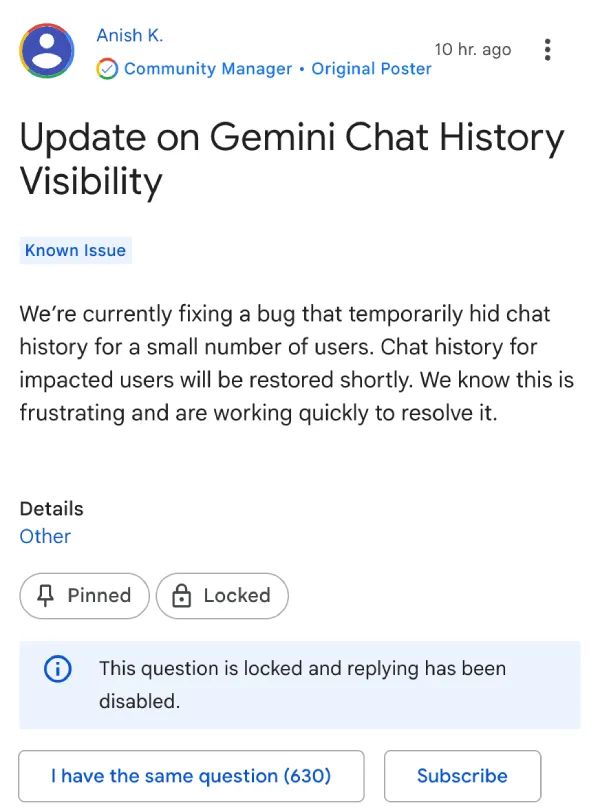Screen dimensions: 600x812
Task: Click the locked question notice text
Action: (302, 684)
